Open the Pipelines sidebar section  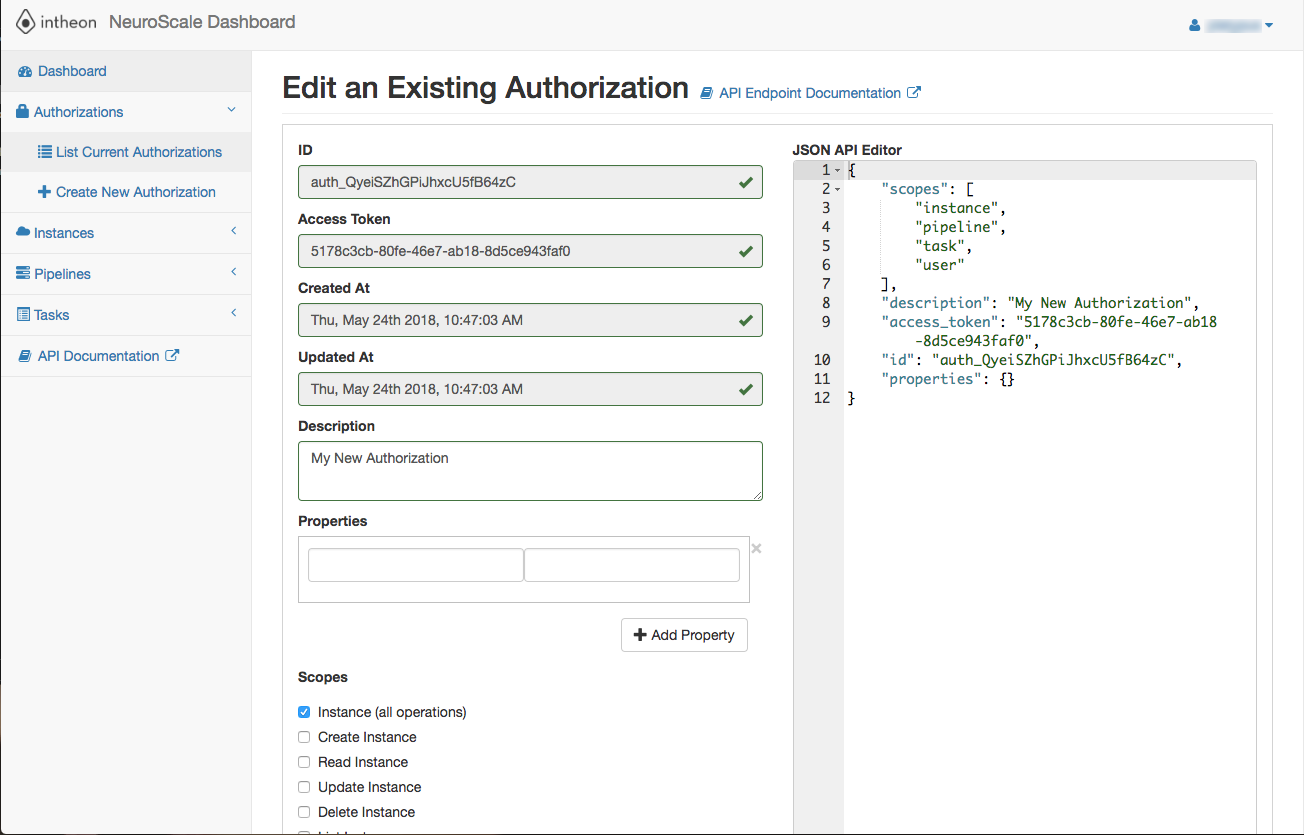pyautogui.click(x=126, y=274)
